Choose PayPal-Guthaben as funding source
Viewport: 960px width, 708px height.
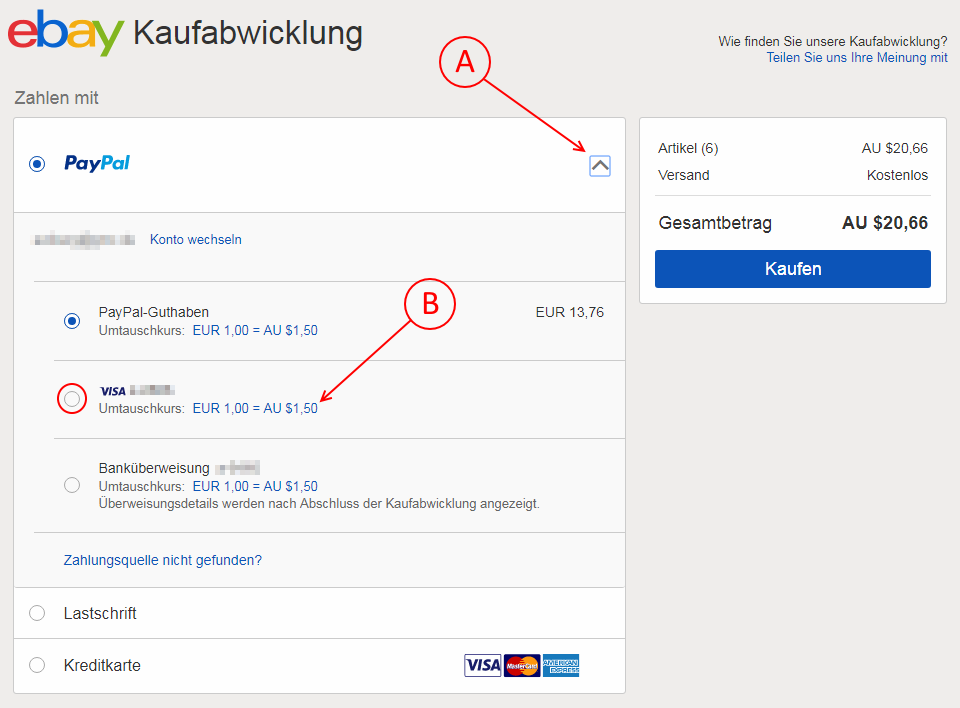coord(72,321)
